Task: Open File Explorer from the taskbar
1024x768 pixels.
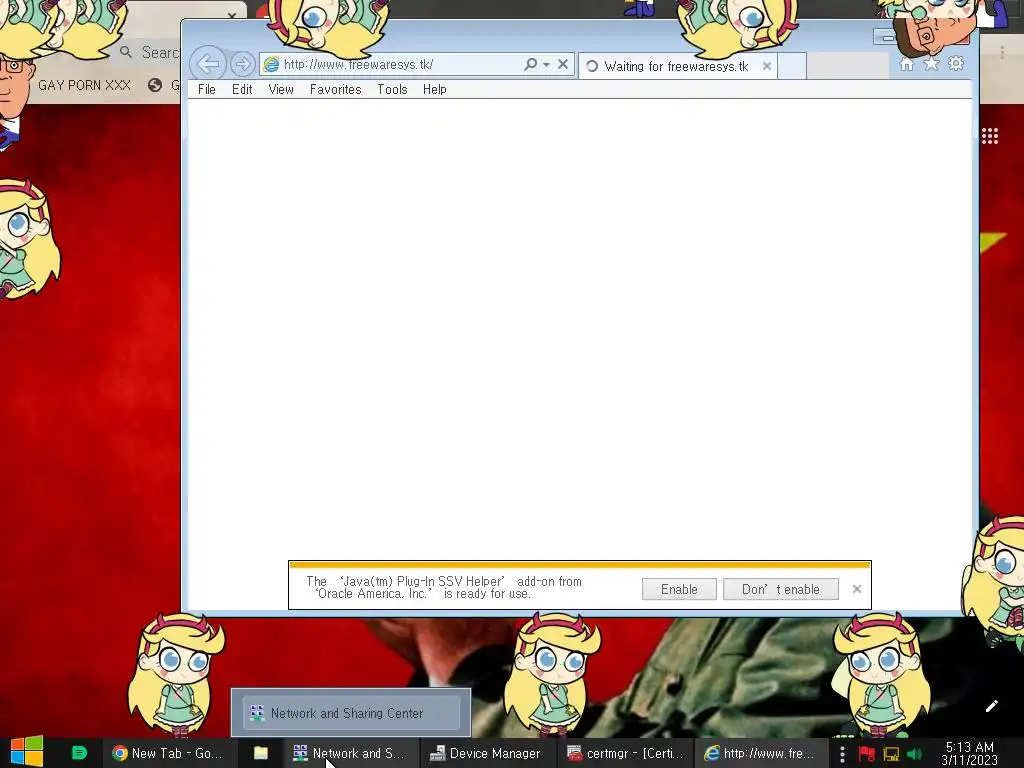Action: coord(261,753)
